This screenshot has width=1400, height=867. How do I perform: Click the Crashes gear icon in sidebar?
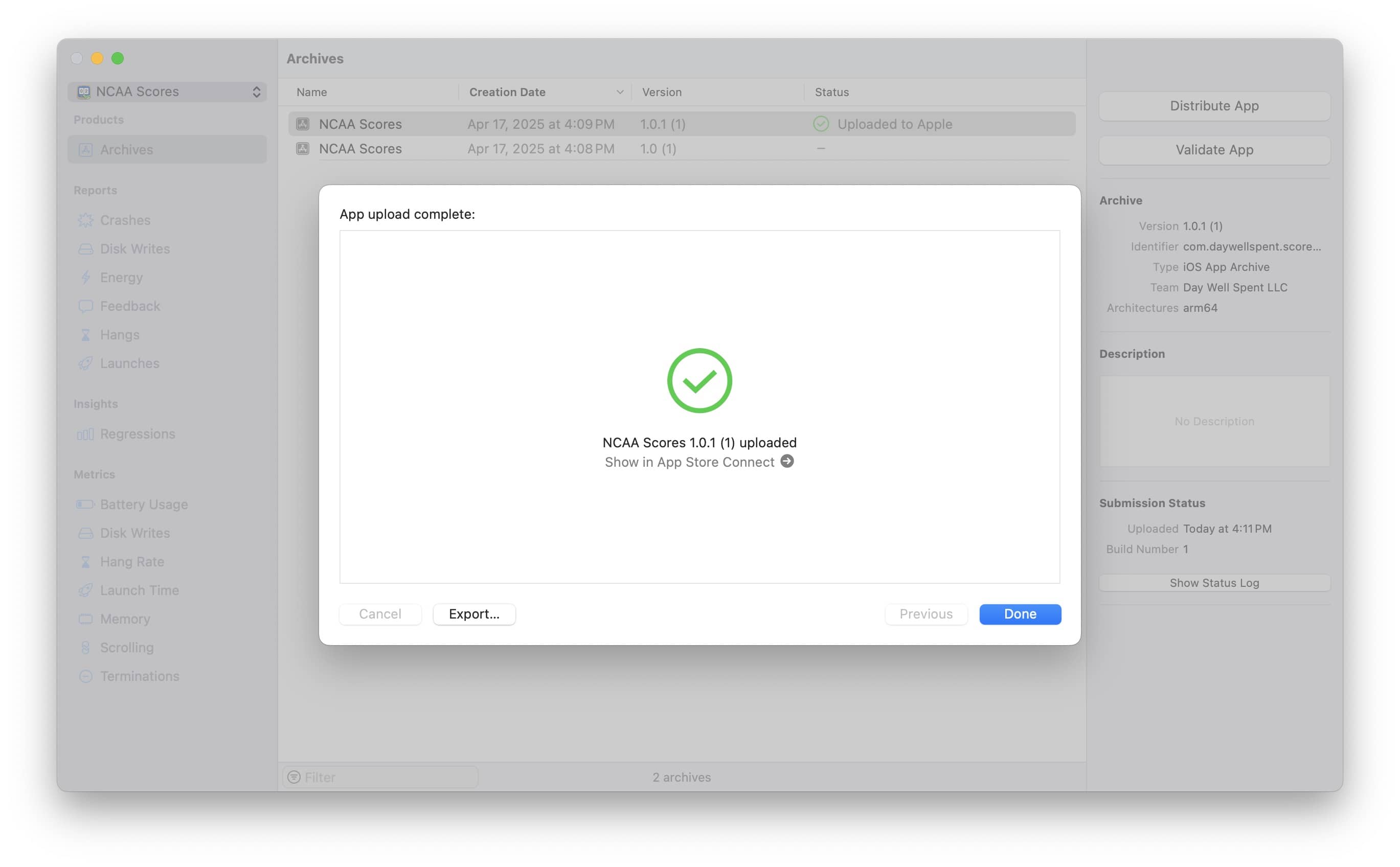[85, 220]
